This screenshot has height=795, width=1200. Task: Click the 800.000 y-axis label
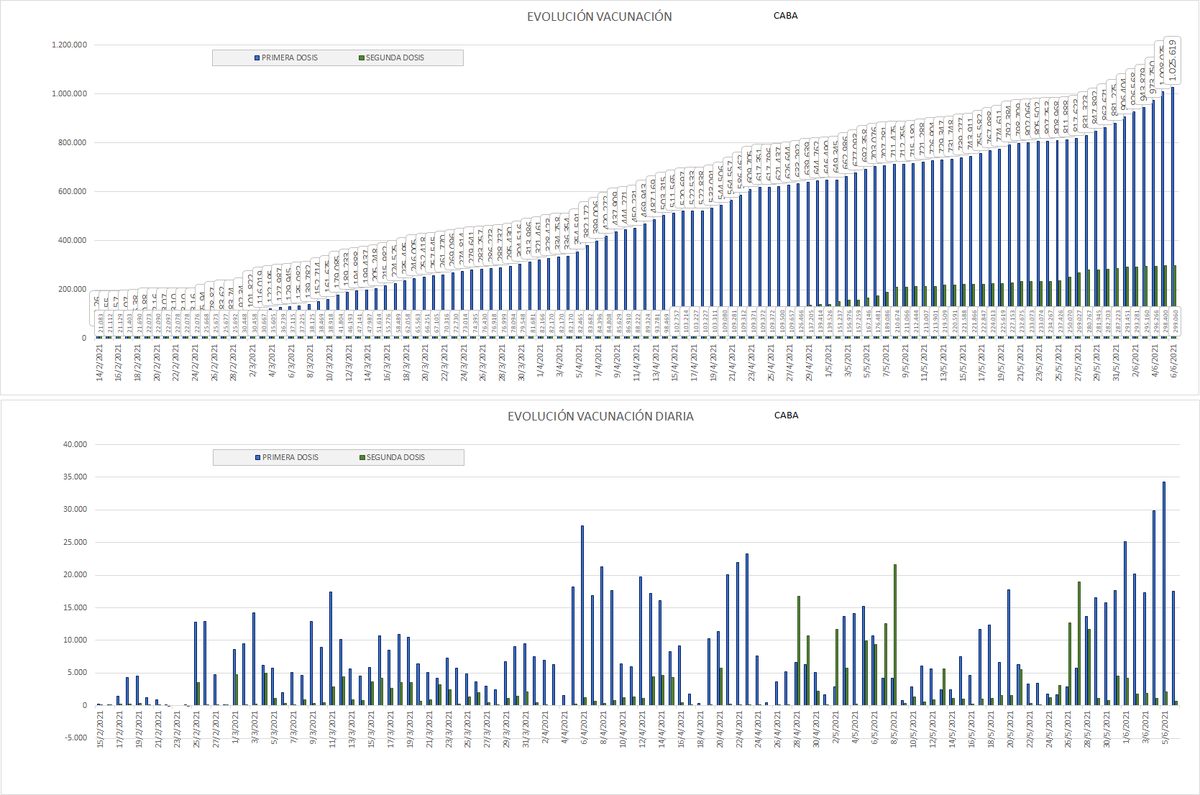click(x=74, y=143)
